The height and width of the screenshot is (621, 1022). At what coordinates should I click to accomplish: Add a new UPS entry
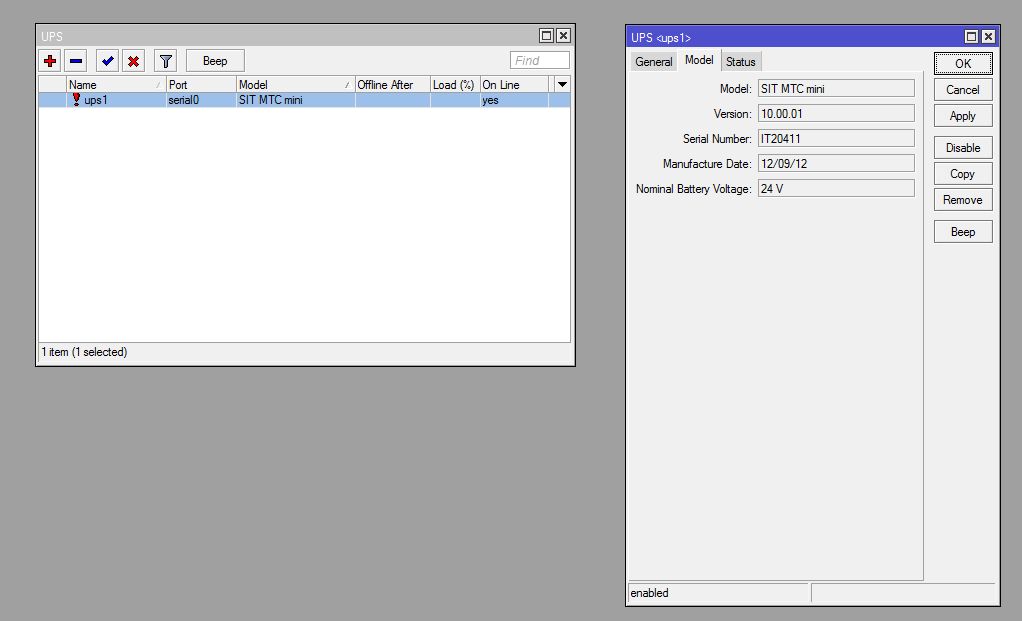(x=48, y=60)
